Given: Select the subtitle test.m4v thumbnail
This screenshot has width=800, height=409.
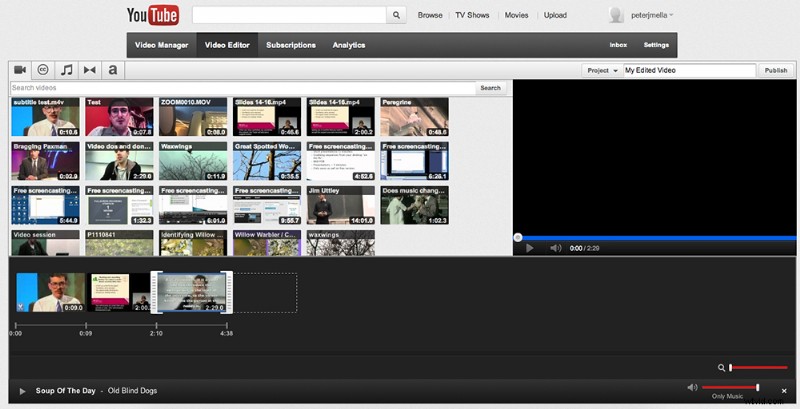Looking at the screenshot, I should 45,117.
